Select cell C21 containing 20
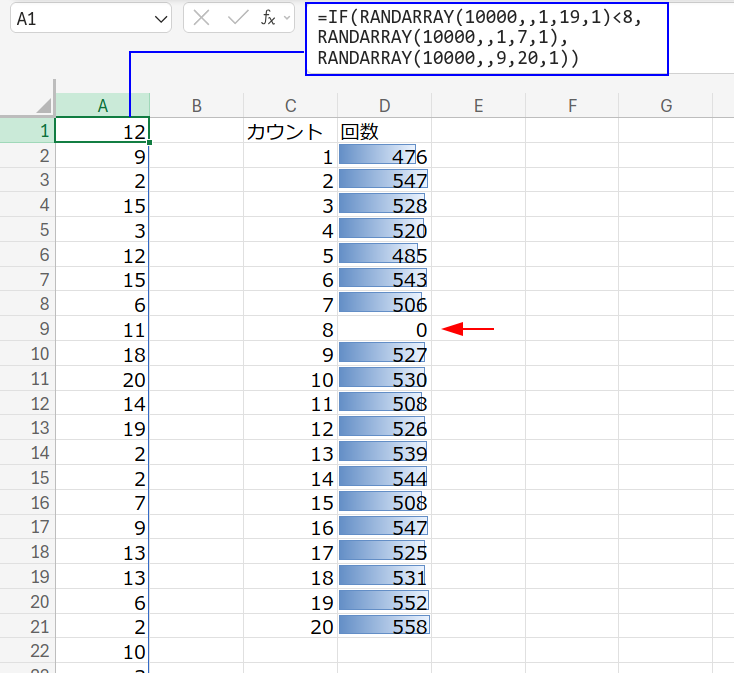Viewport: 734px width, 673px height. tap(290, 625)
